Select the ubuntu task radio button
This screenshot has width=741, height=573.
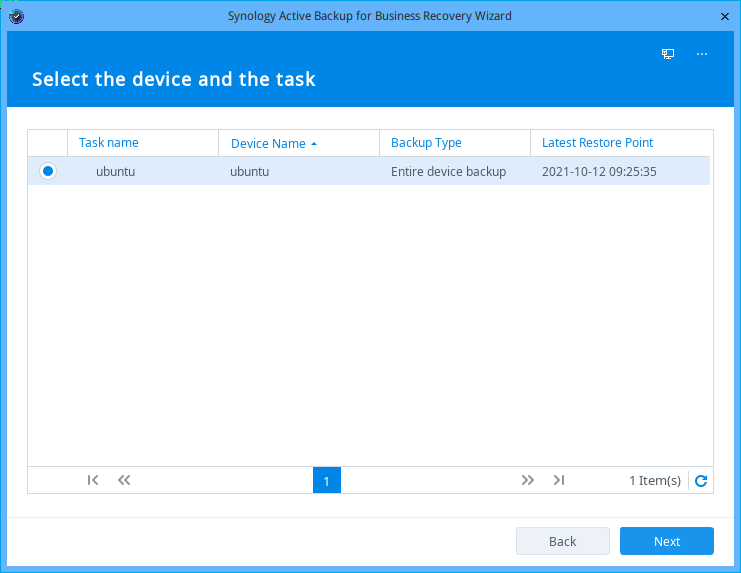pos(48,171)
